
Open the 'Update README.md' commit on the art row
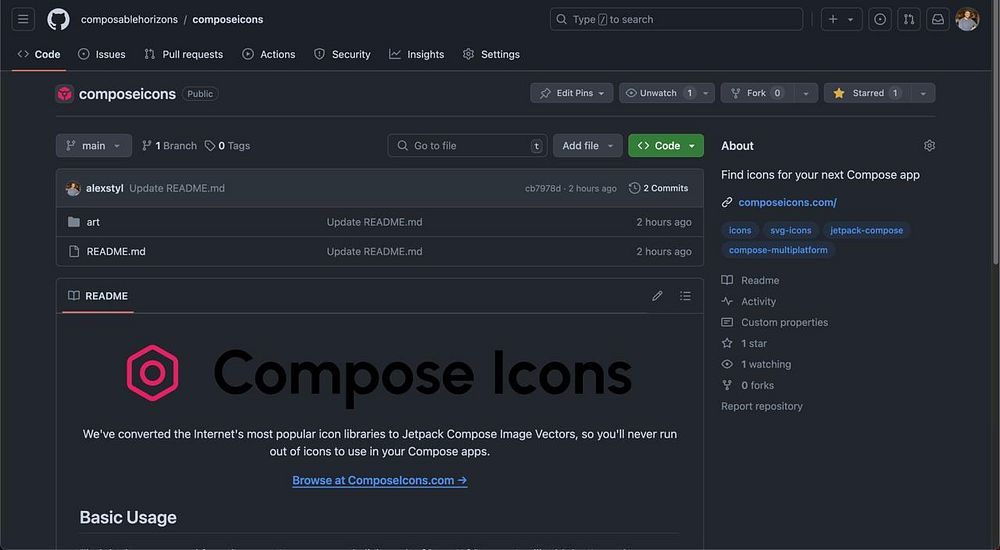(x=374, y=222)
